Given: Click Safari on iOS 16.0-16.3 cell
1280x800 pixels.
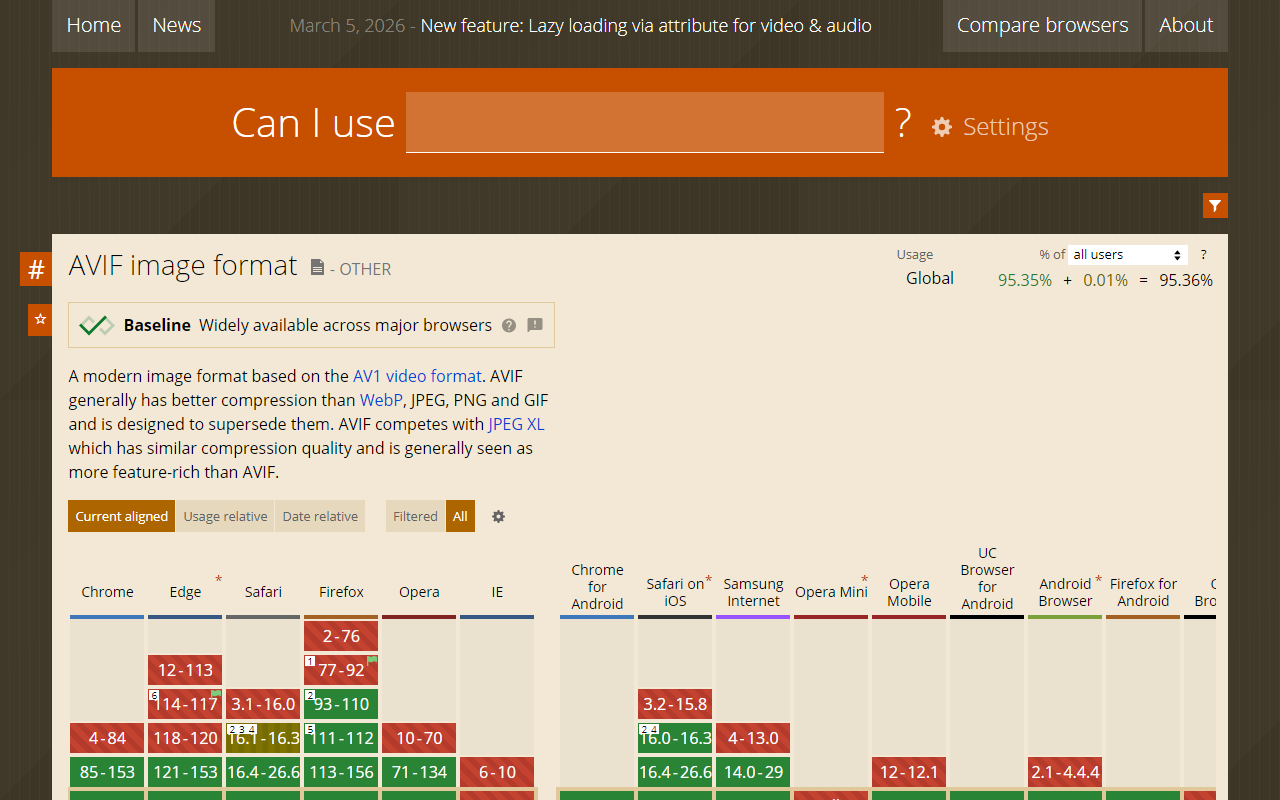Looking at the screenshot, I should click(x=675, y=738).
